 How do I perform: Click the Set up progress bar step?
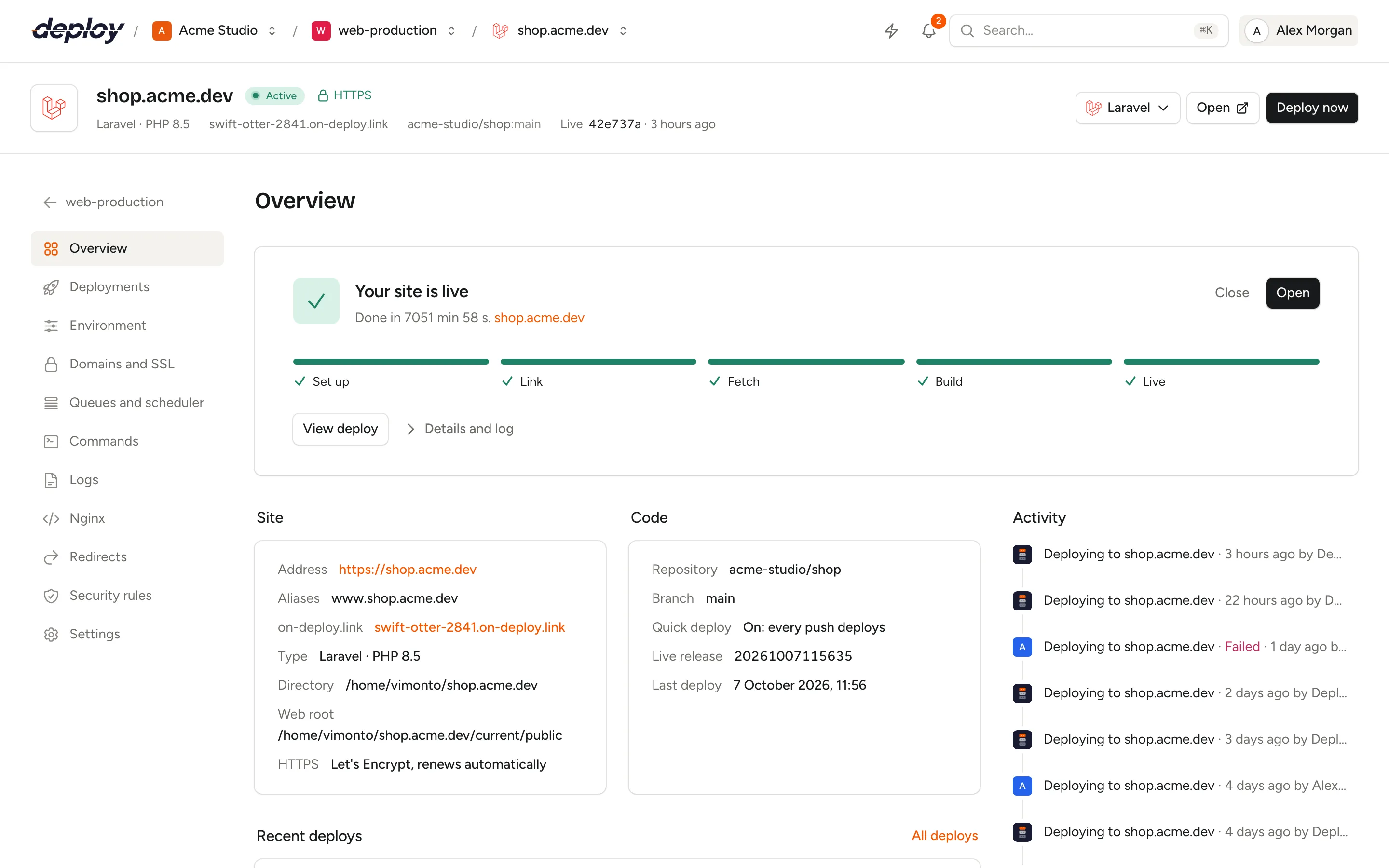click(391, 374)
